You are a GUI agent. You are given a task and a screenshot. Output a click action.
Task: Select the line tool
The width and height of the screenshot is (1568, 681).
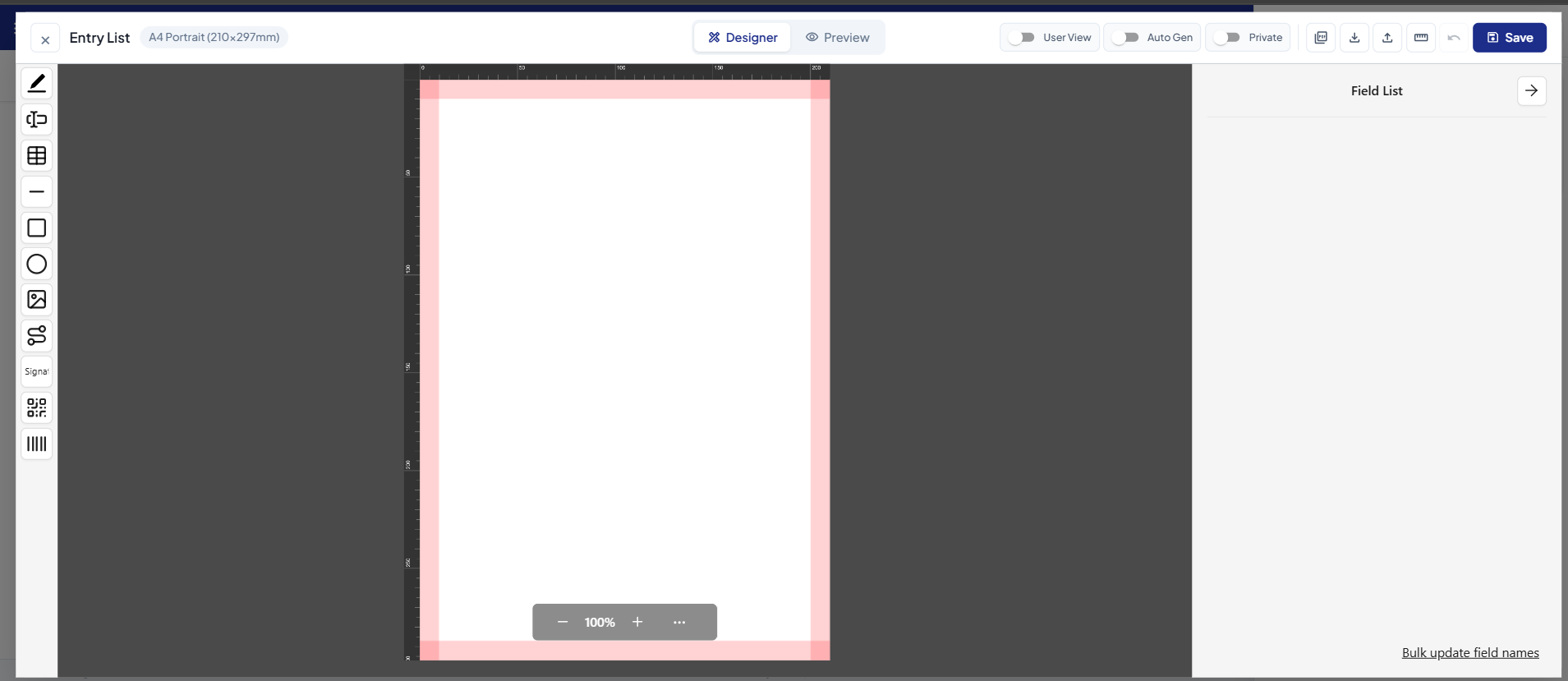tap(37, 191)
